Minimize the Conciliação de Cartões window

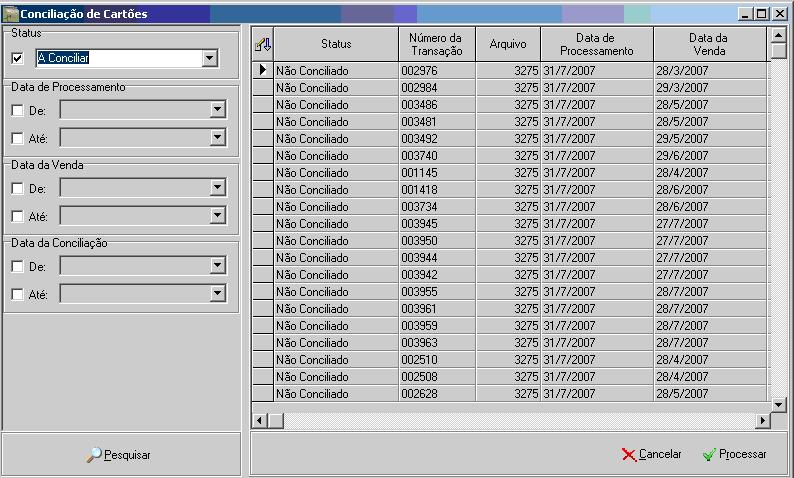pos(744,14)
